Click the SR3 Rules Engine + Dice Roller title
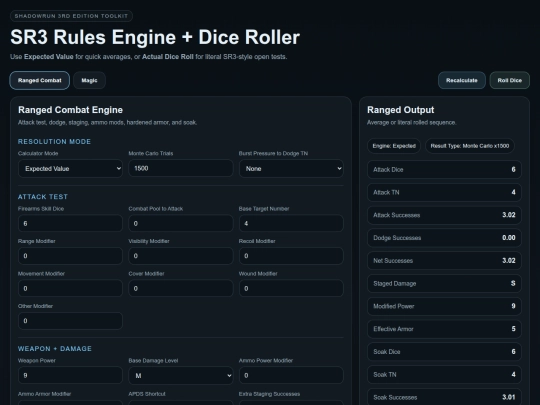Image resolution: width=540 pixels, height=405 pixels. 155,37
